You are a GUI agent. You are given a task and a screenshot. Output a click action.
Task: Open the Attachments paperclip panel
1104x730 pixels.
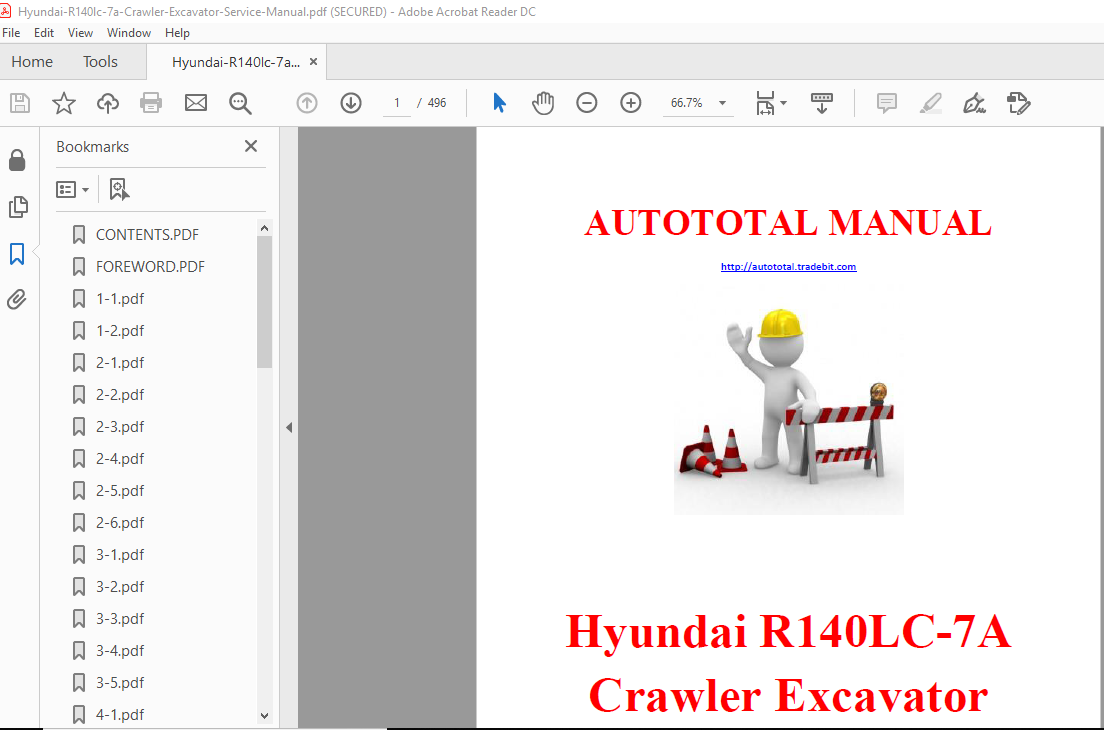tap(17, 300)
